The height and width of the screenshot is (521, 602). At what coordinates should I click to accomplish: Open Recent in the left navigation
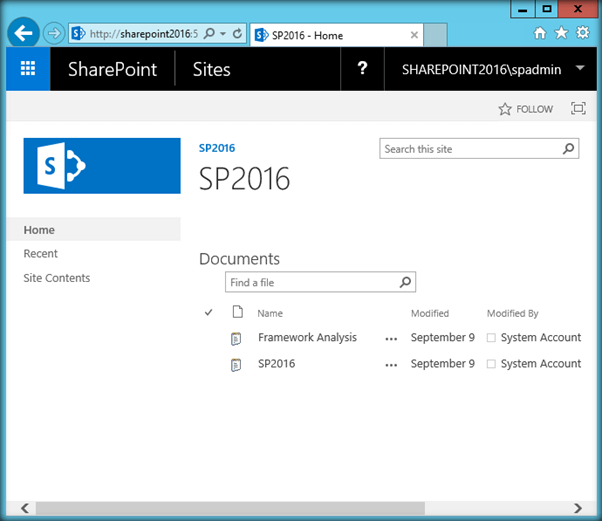pos(40,253)
